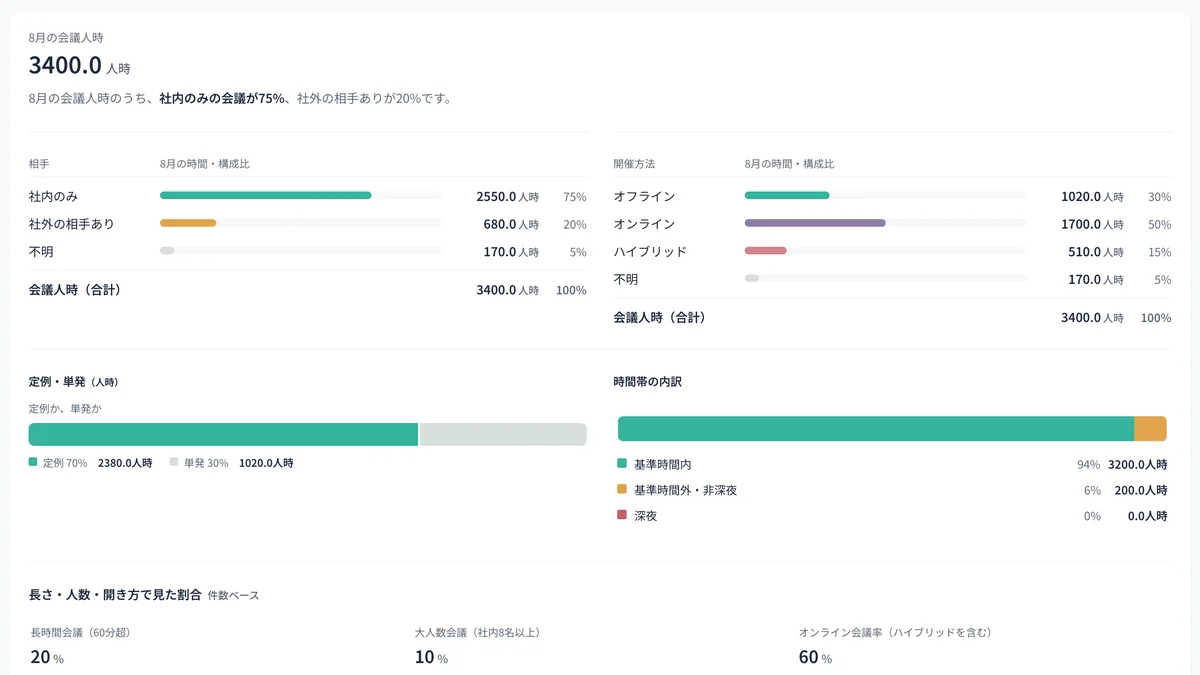Click the 200.0人時 value for 基準時間外
Image resolution: width=1200 pixels, height=675 pixels.
coord(1141,490)
